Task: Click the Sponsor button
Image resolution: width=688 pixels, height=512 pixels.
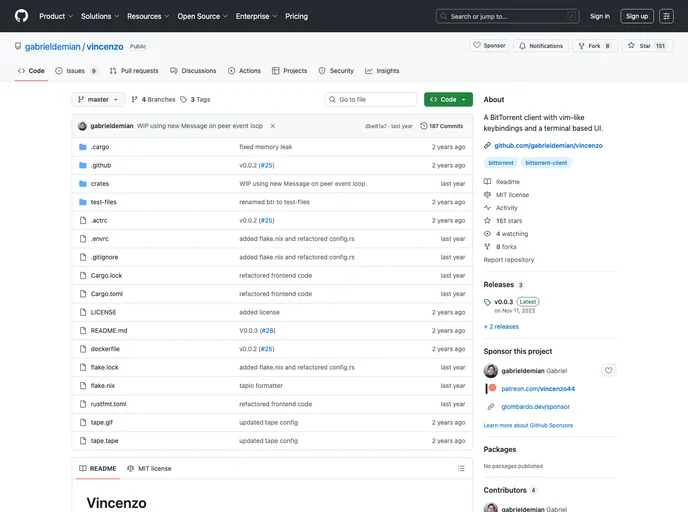Action: tap(489, 46)
